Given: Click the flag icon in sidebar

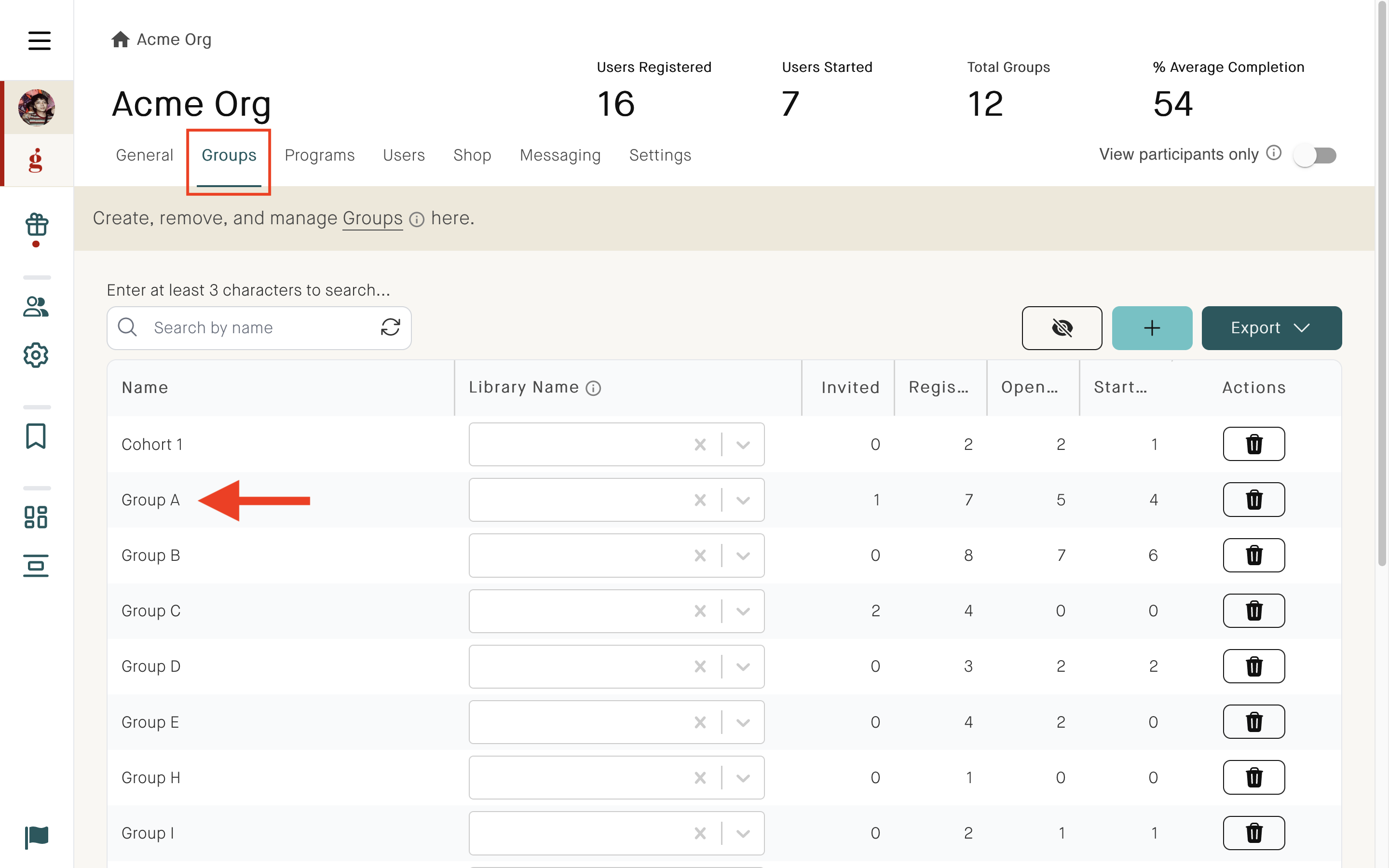Looking at the screenshot, I should point(36,837).
